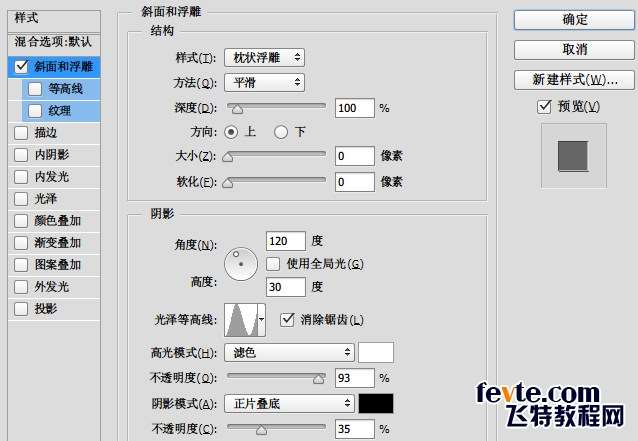The image size is (638, 441).
Task: Toggle the 预览 preview checkbox
Action: pos(544,107)
